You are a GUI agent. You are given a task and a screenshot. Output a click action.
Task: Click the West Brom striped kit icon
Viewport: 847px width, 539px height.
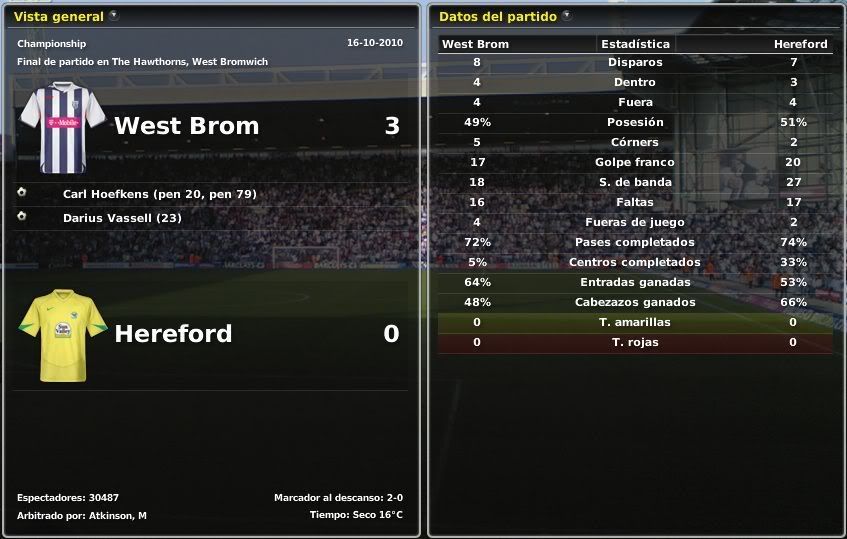point(63,127)
